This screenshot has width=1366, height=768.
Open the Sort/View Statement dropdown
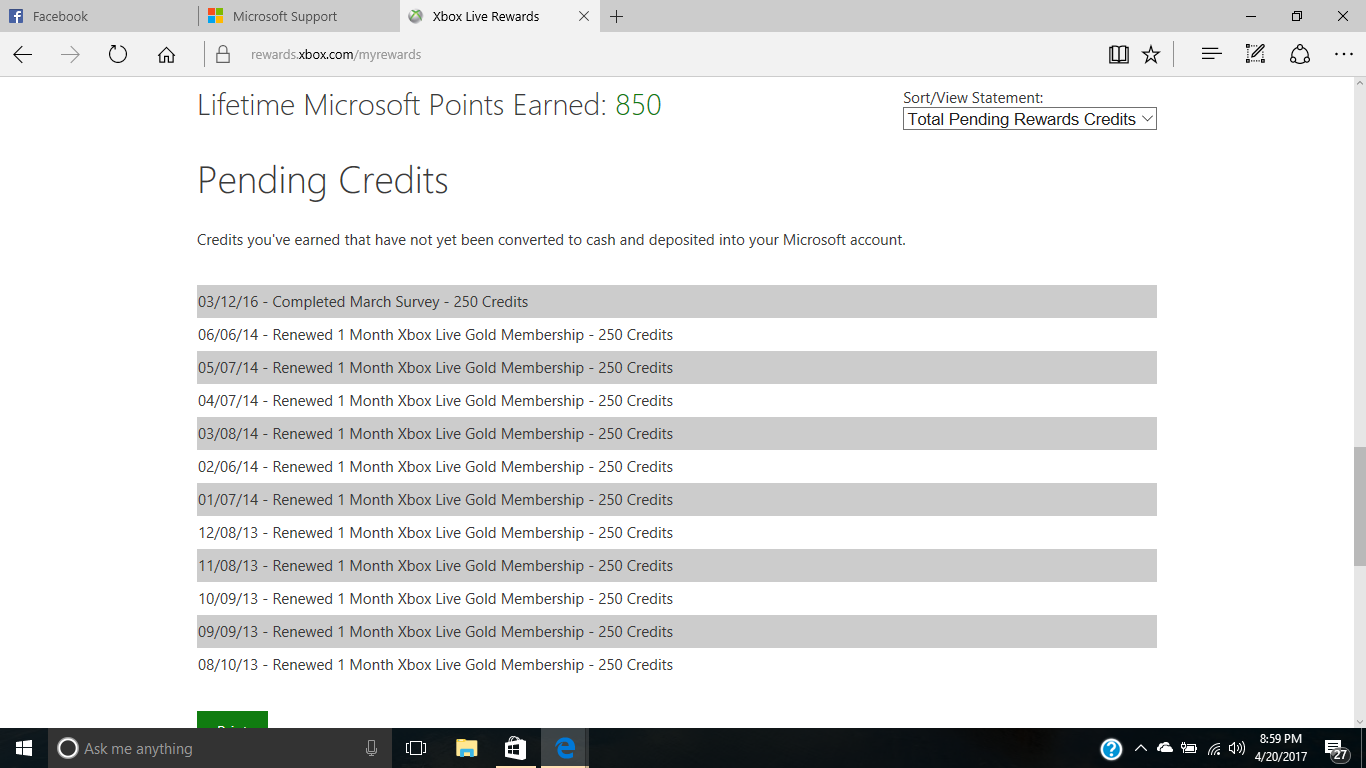point(1029,119)
